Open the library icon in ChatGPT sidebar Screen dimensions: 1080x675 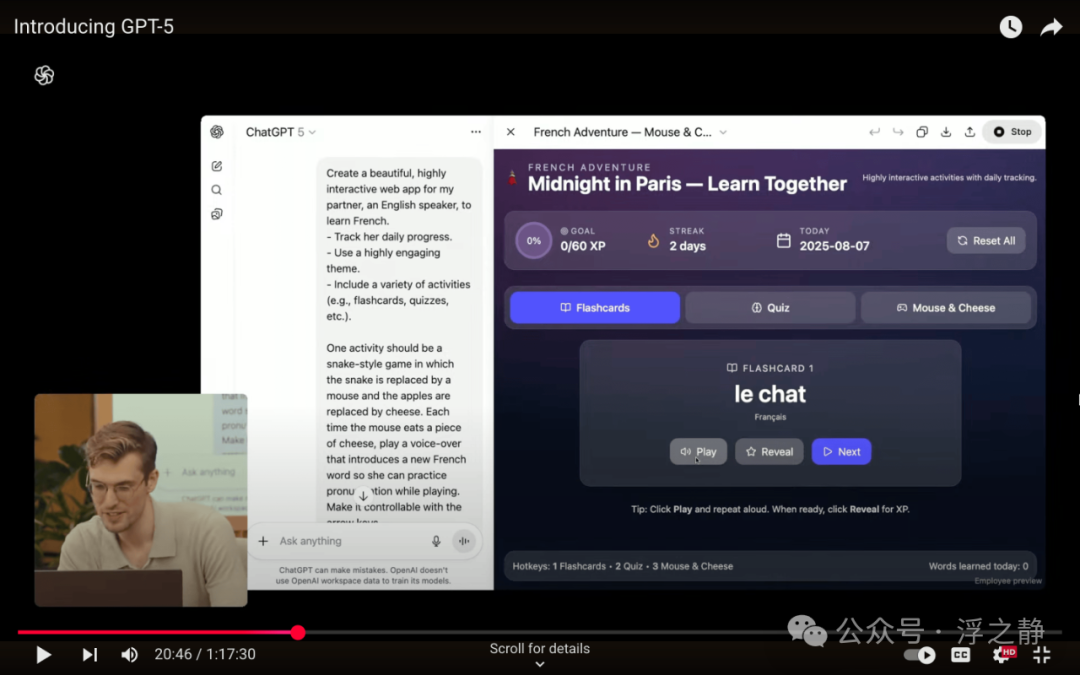pyautogui.click(x=217, y=214)
